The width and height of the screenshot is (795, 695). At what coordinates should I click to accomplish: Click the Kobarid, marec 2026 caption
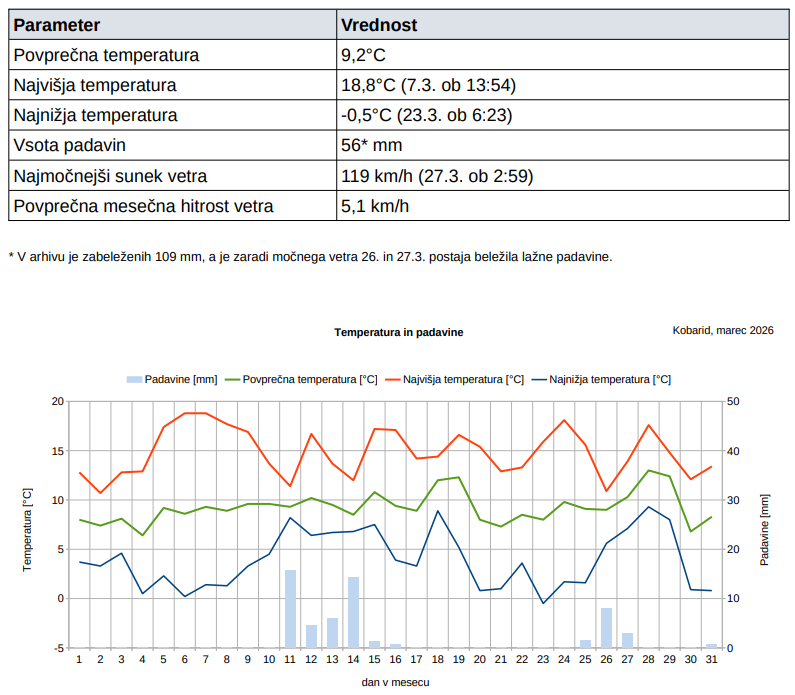[x=724, y=330]
